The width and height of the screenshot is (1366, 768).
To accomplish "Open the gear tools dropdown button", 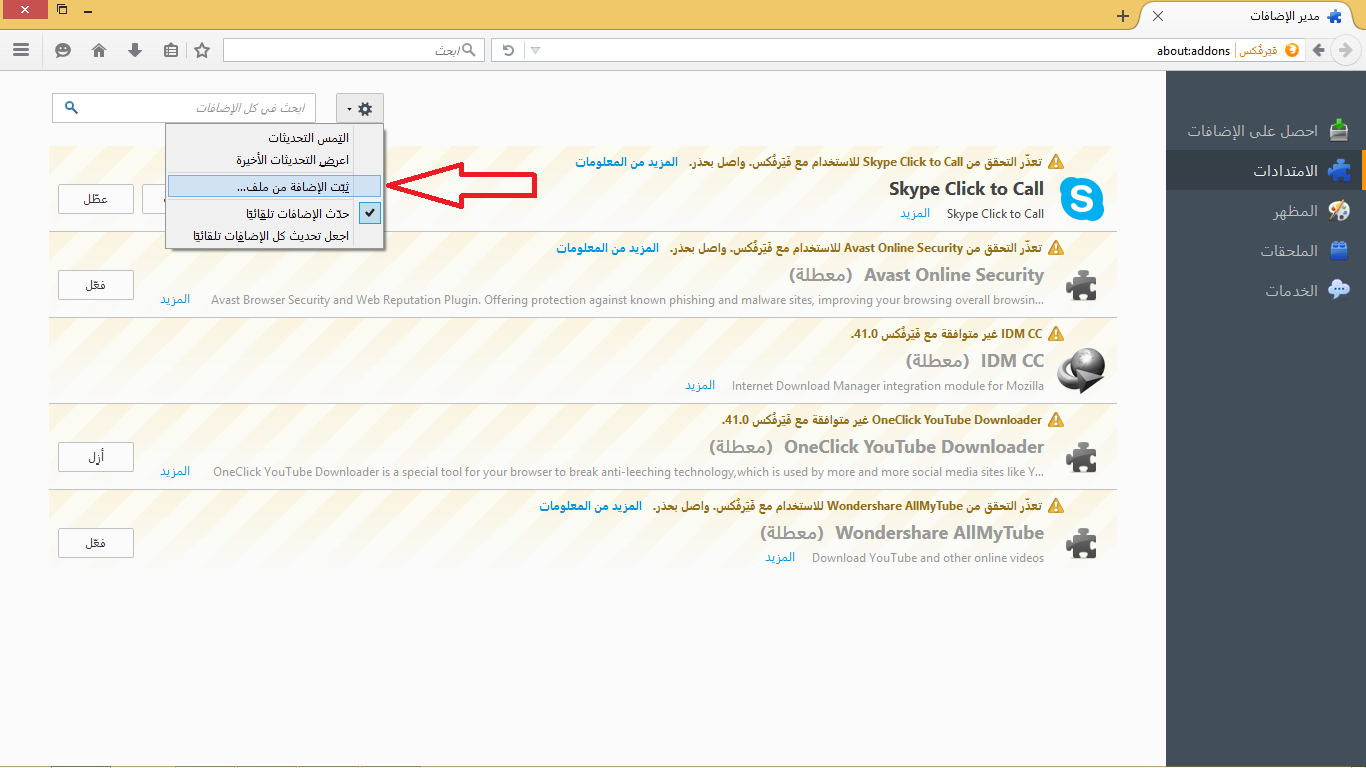I will [360, 108].
